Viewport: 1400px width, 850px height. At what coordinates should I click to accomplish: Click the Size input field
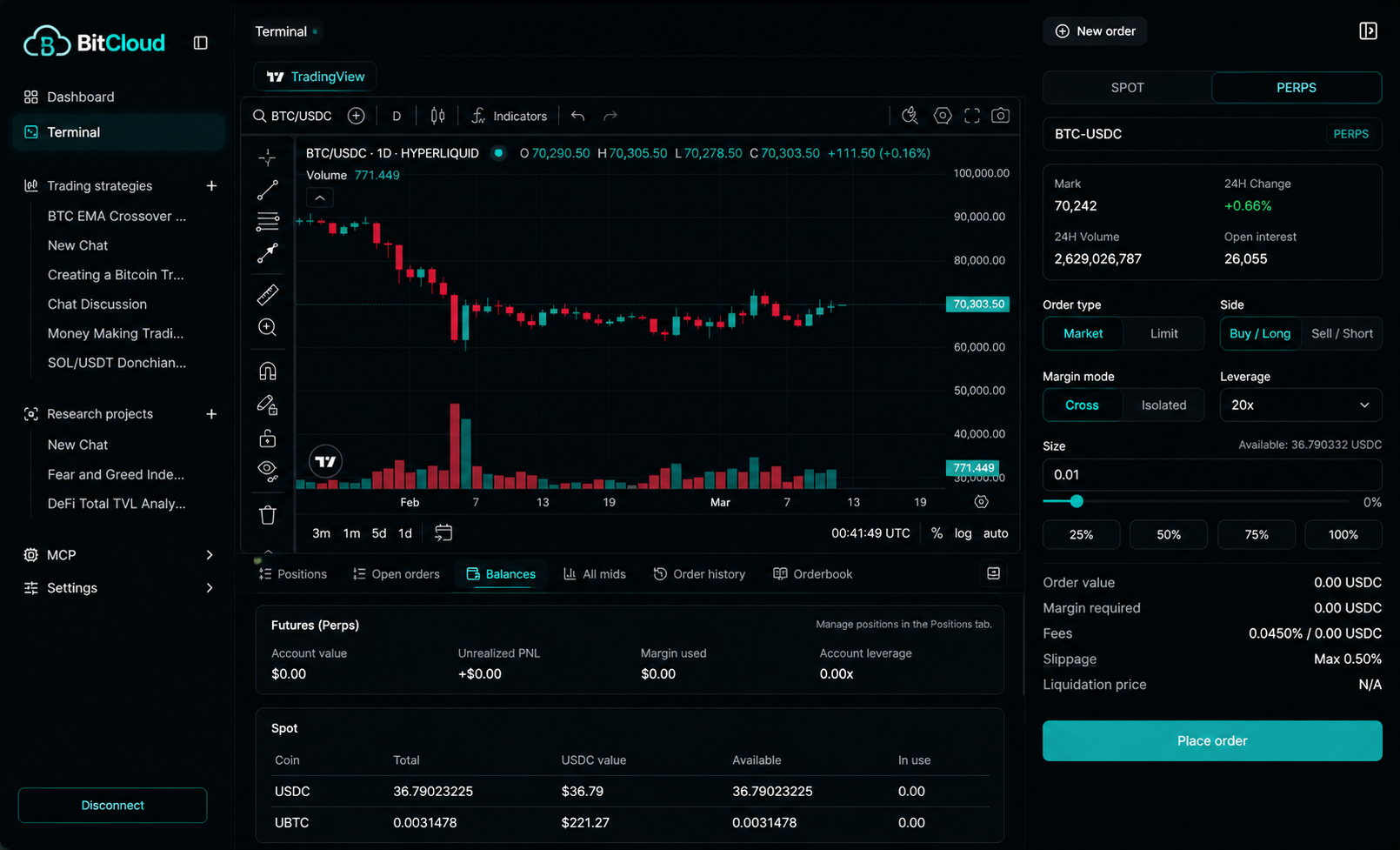click(1212, 475)
